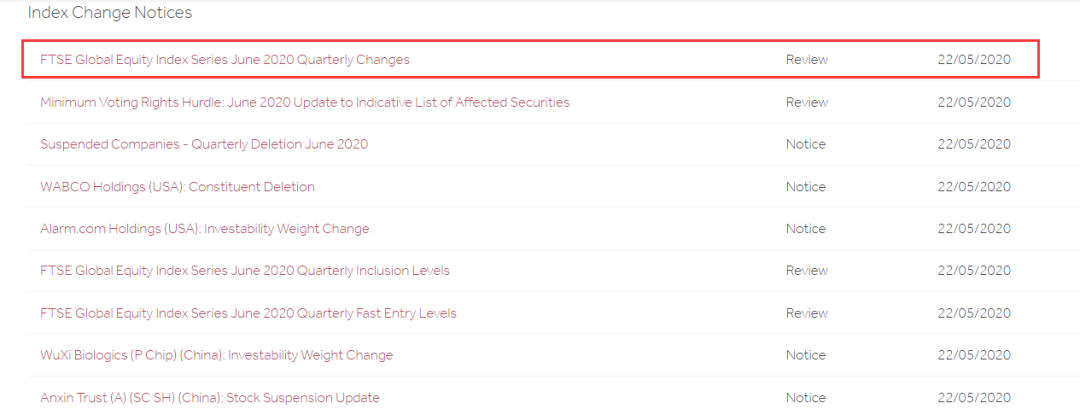Open FTSE June 2020 Quarterly Changes notice

point(225,60)
